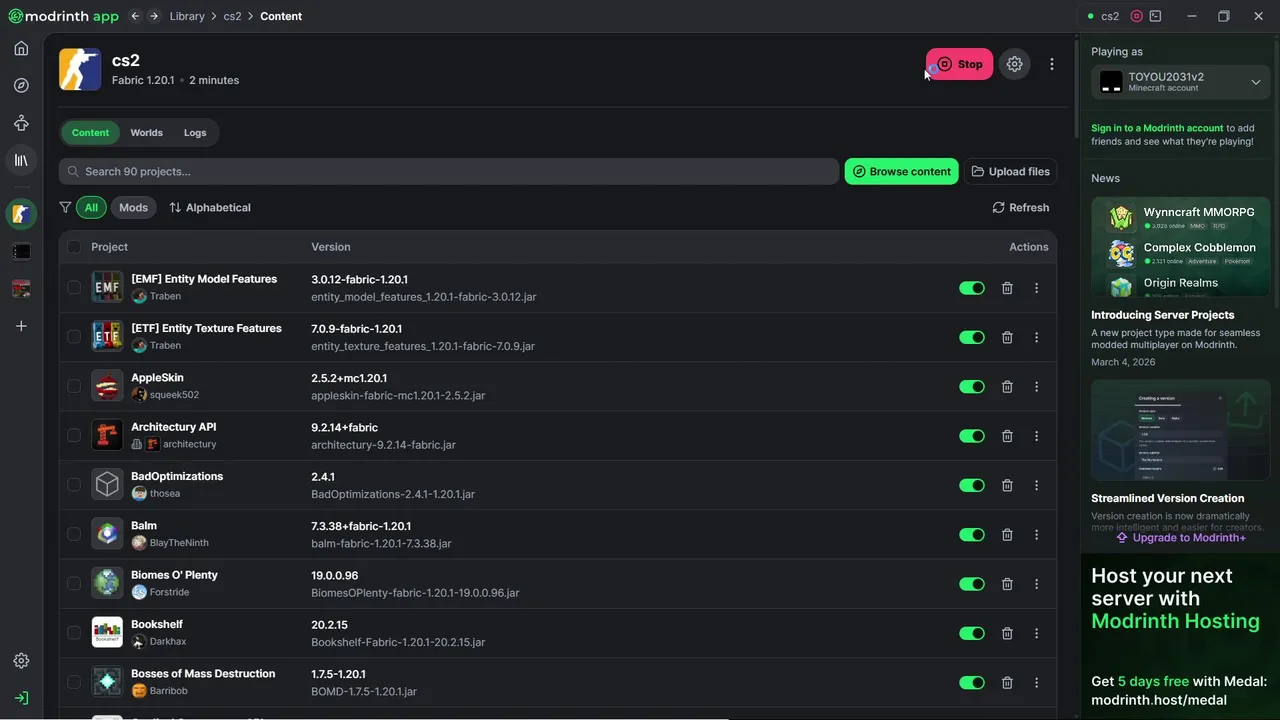Open the Alphabetical sort dropdown
This screenshot has height=720, width=1280.
(x=210, y=208)
